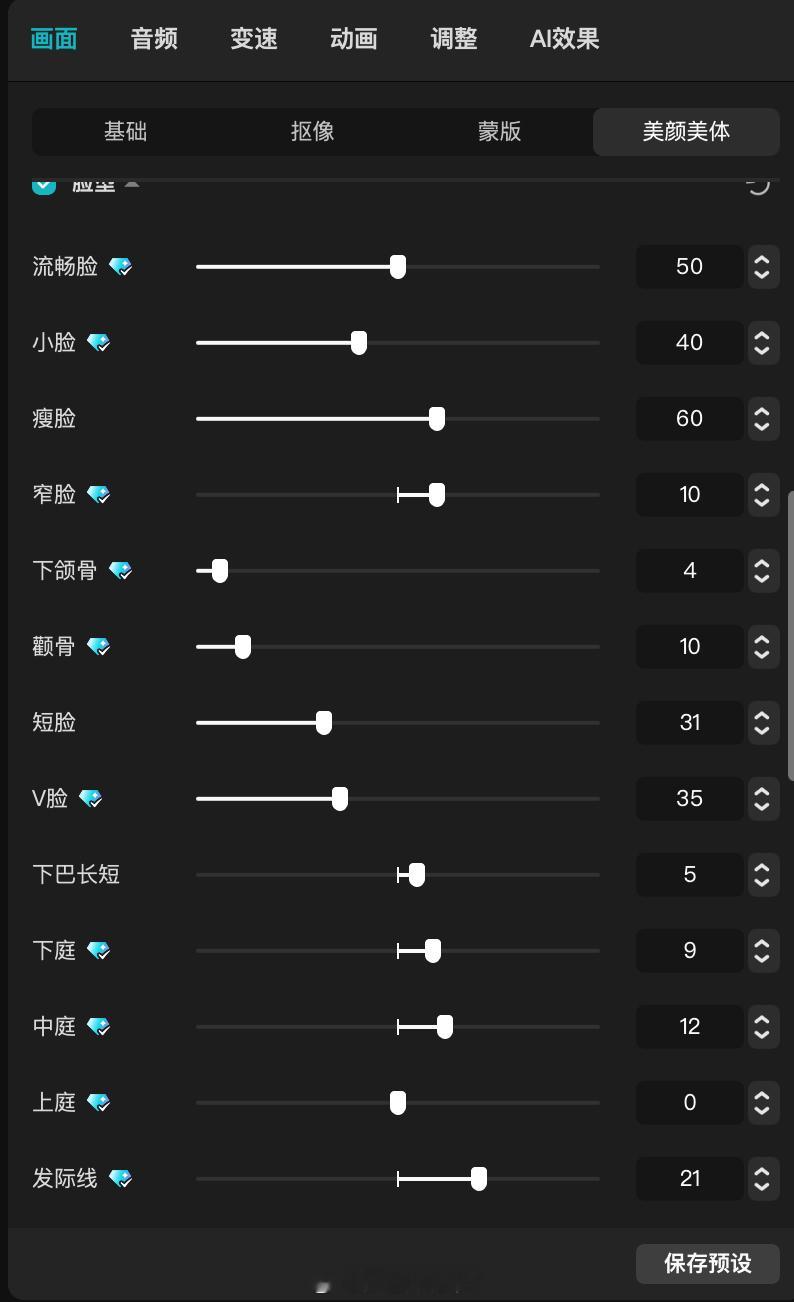Select the 抠像 sub-tab

point(312,132)
